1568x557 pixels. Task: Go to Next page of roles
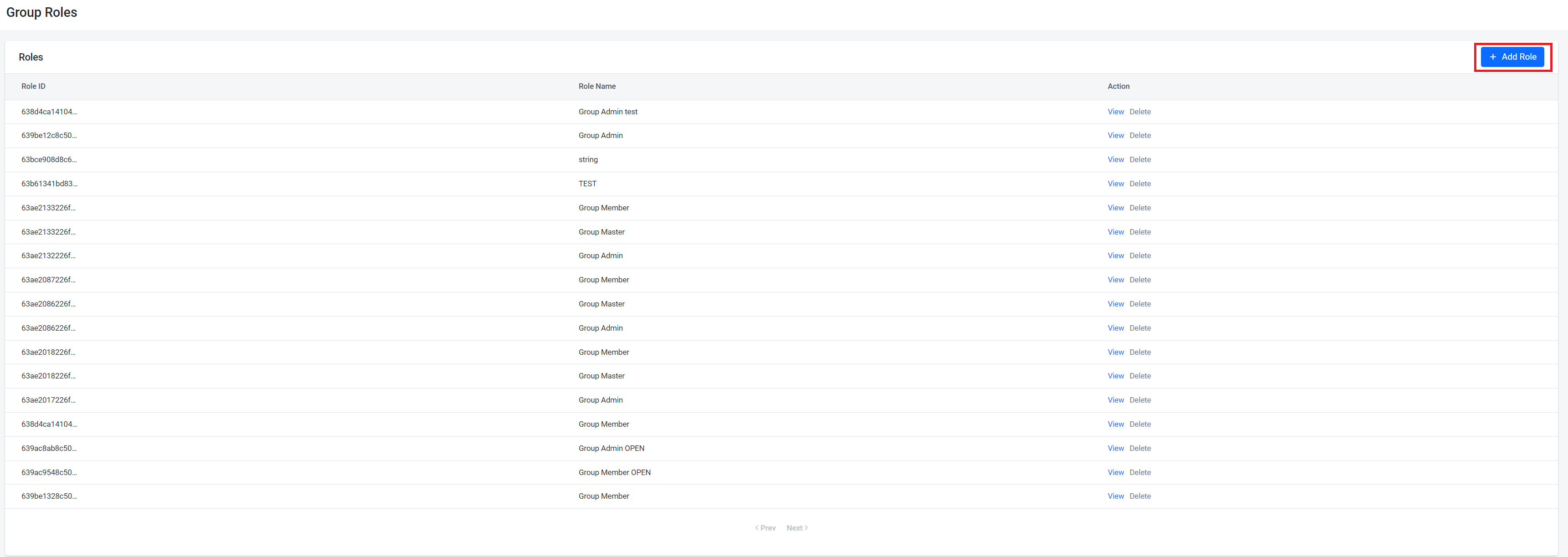(x=796, y=528)
